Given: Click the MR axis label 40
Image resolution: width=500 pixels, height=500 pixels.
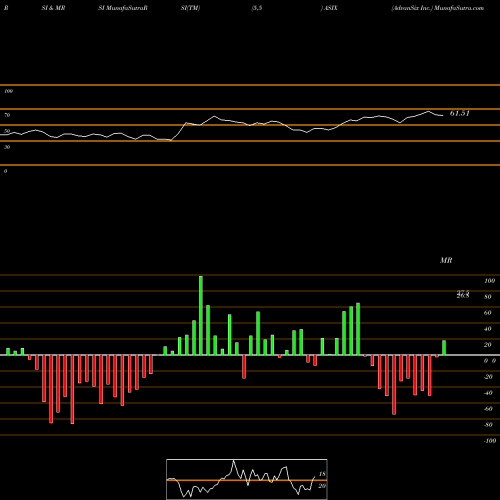Looking at the screenshot, I should click(488, 329).
